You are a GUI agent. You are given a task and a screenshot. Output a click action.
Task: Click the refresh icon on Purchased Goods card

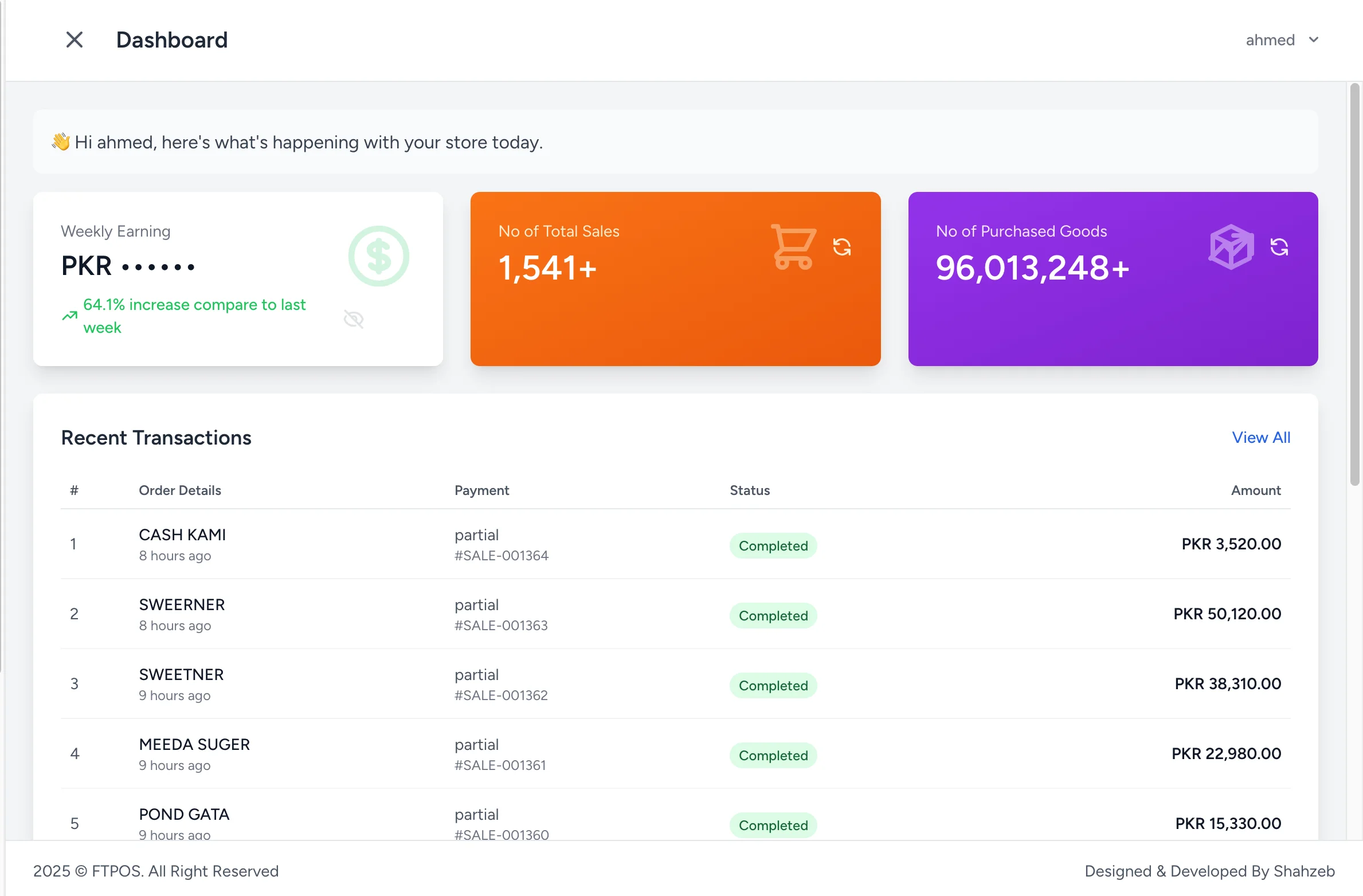pos(1280,246)
